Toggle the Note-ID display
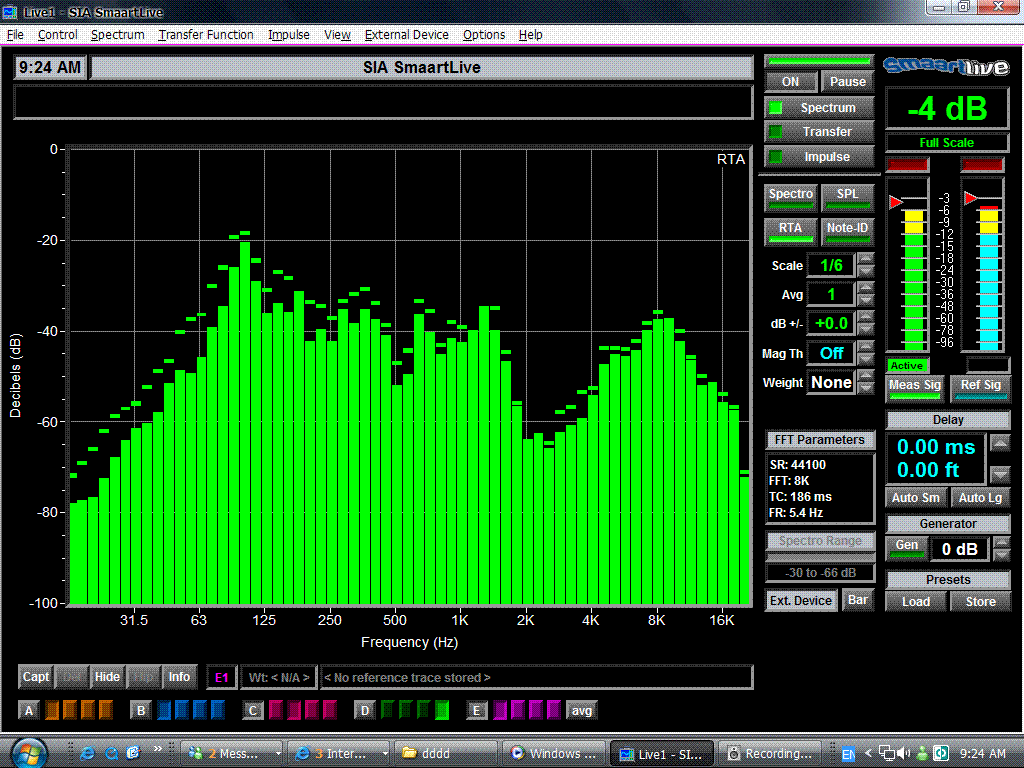Viewport: 1024px width, 768px height. pyautogui.click(x=847, y=231)
